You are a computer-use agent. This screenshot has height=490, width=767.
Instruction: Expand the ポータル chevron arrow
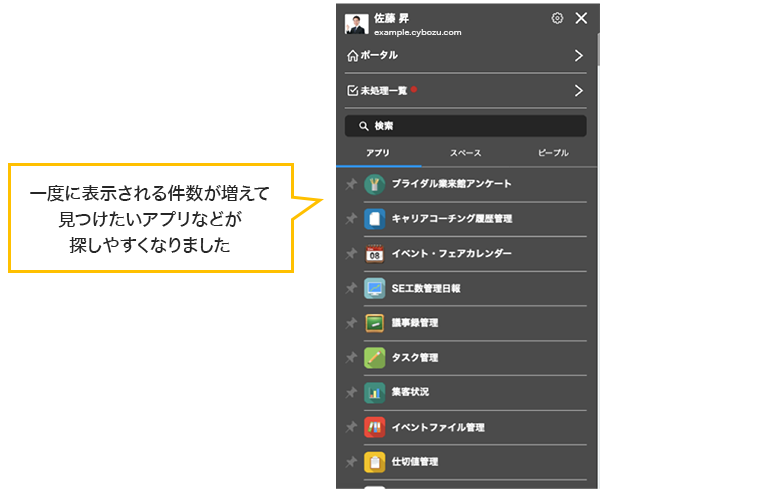(579, 55)
